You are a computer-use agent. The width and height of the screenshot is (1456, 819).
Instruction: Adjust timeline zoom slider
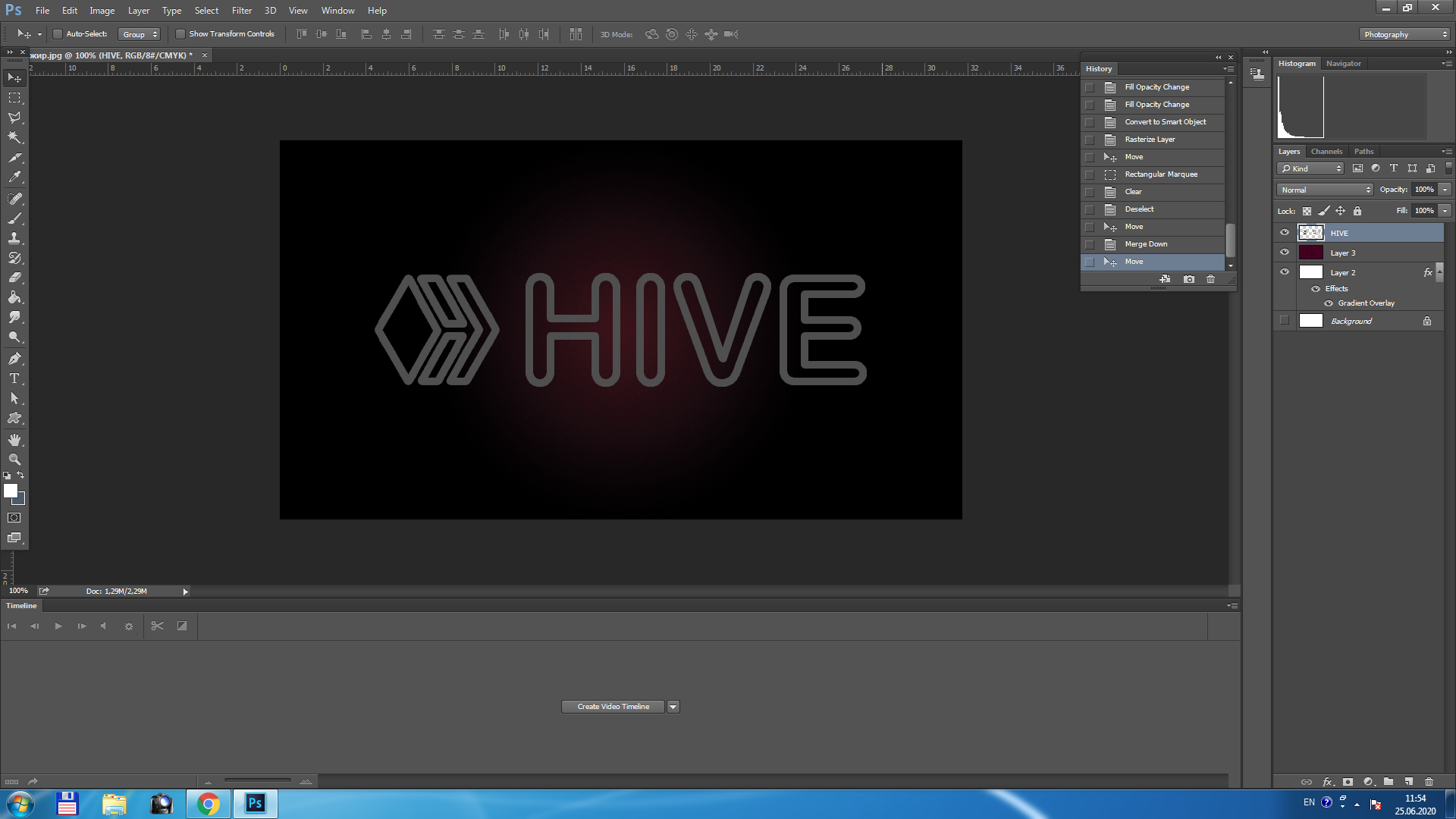click(x=258, y=780)
